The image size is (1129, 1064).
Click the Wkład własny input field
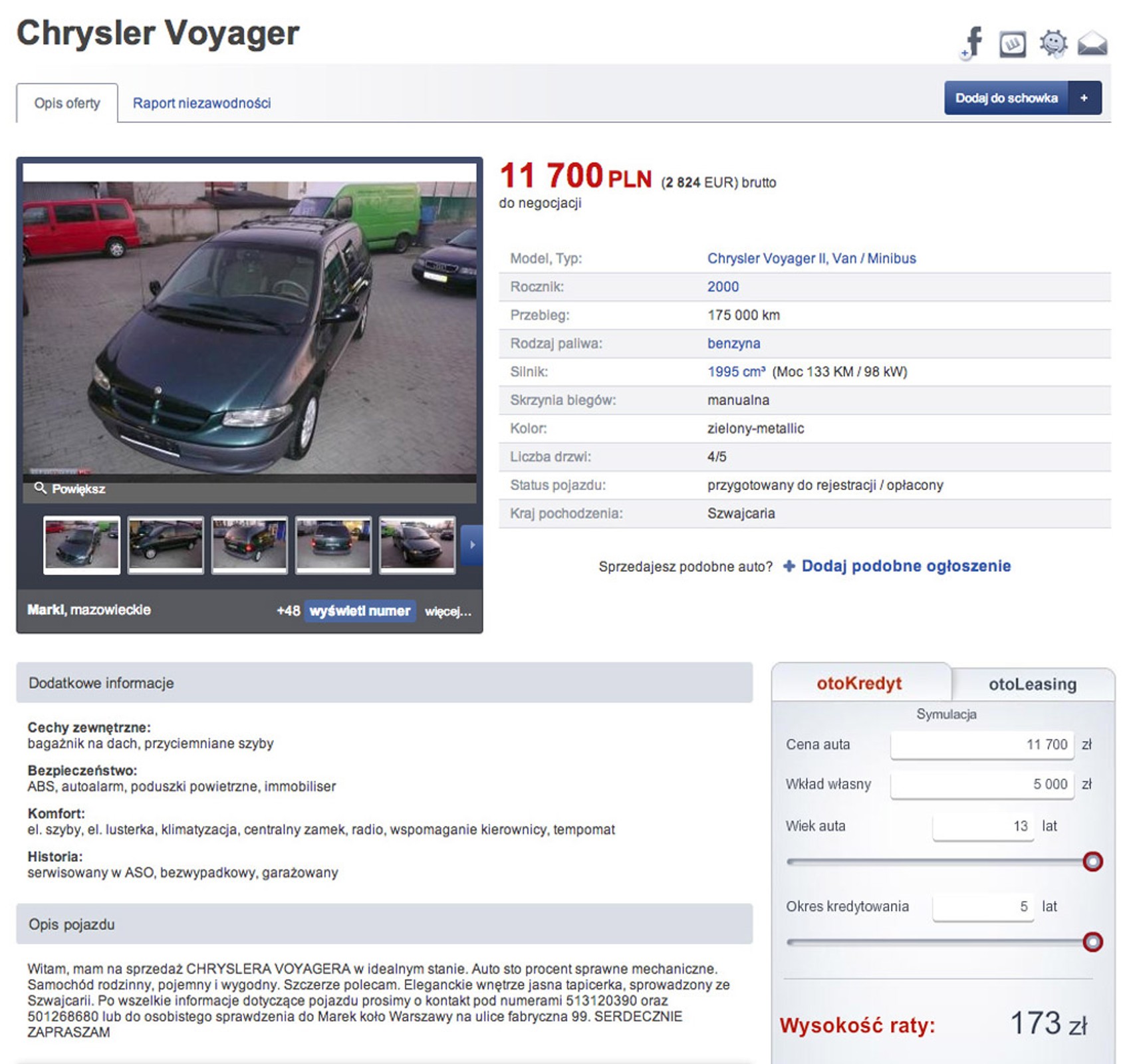981,785
